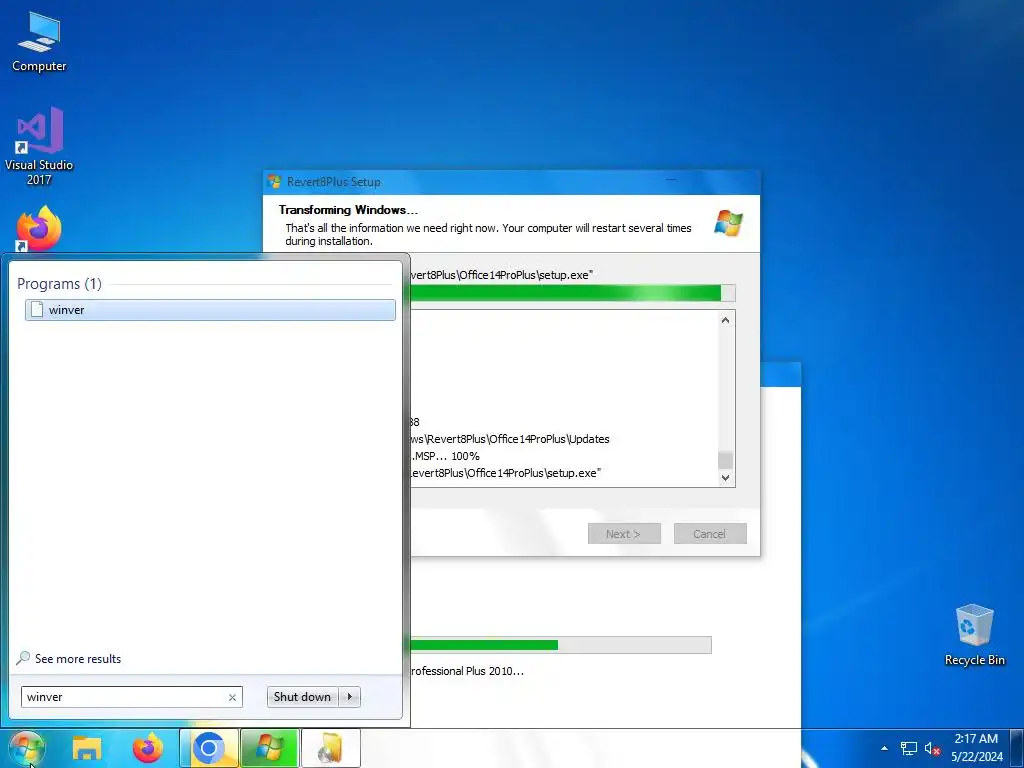Click the Next button in Setup

point(624,534)
